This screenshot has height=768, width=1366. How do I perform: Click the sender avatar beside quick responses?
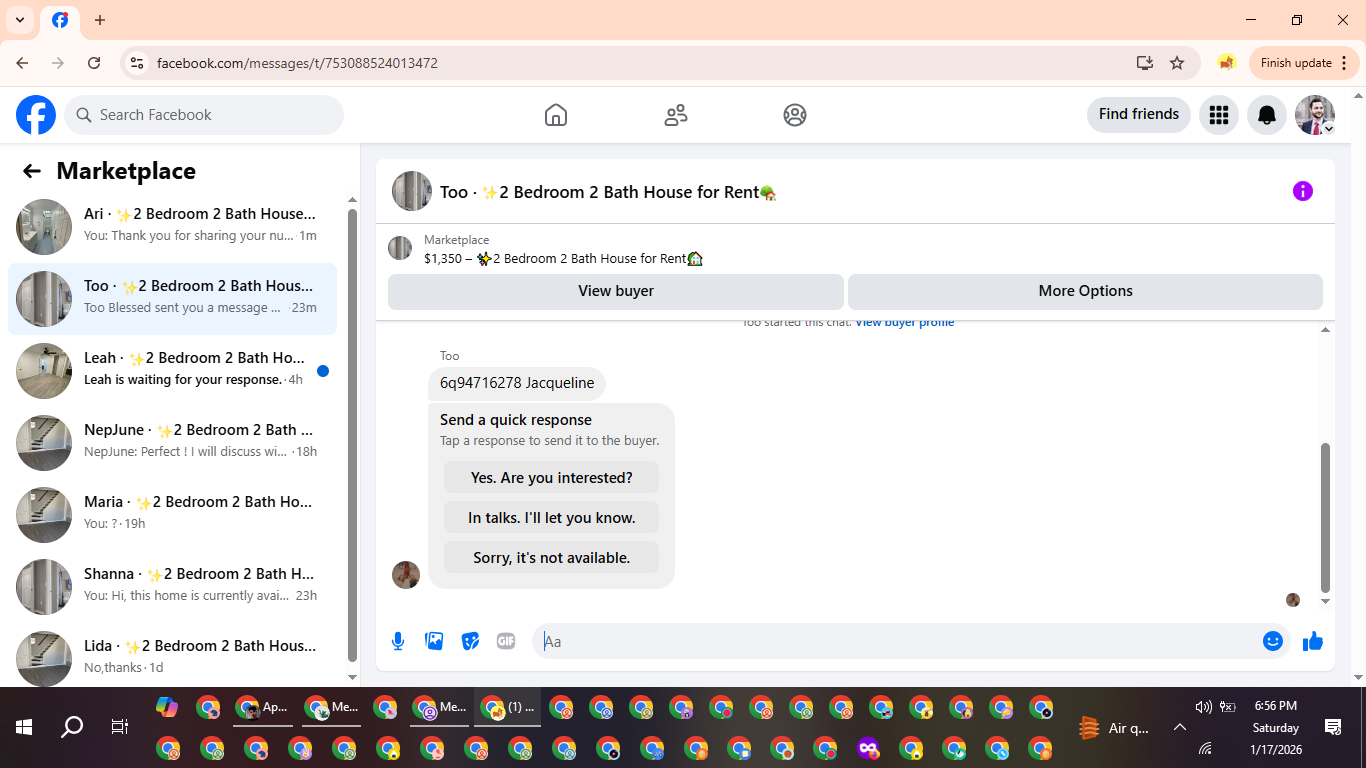406,575
